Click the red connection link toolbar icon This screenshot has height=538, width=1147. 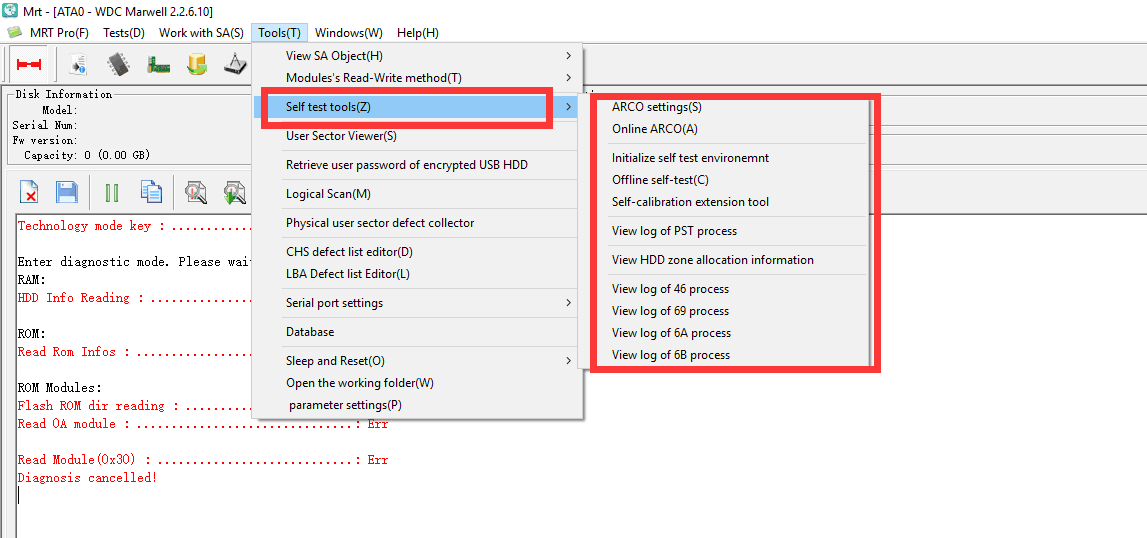tap(29, 64)
